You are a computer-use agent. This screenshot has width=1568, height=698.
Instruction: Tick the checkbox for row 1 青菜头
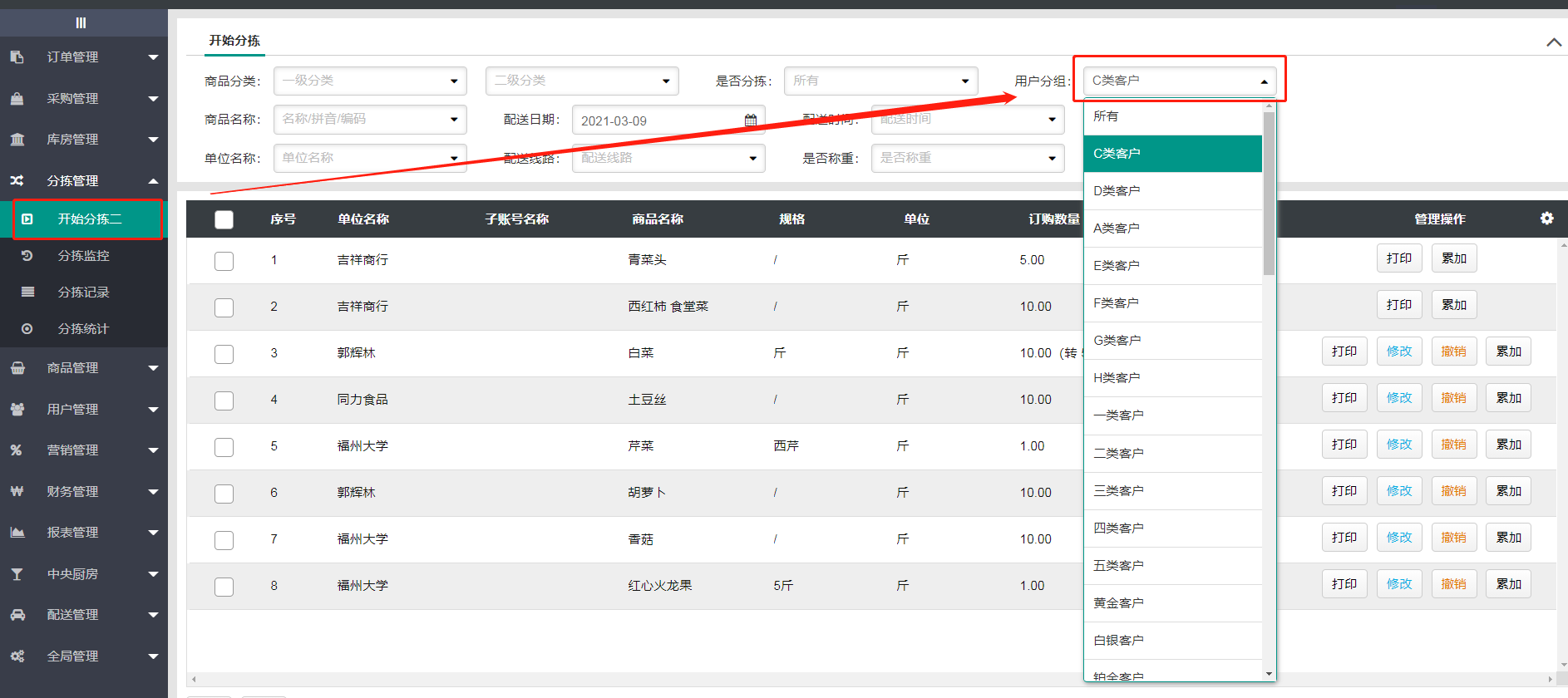[x=224, y=261]
